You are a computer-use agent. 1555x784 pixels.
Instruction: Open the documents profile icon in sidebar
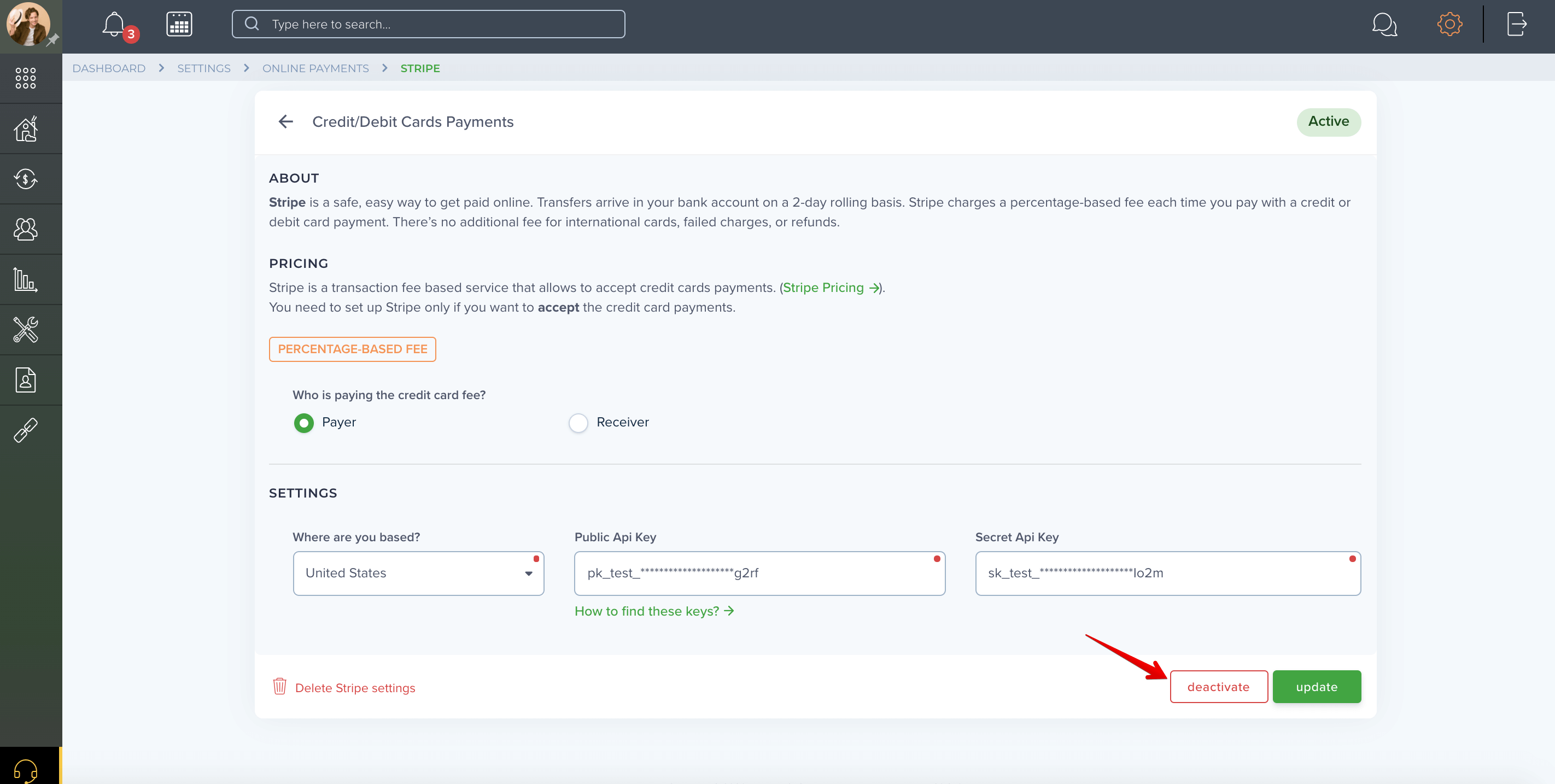pos(25,379)
